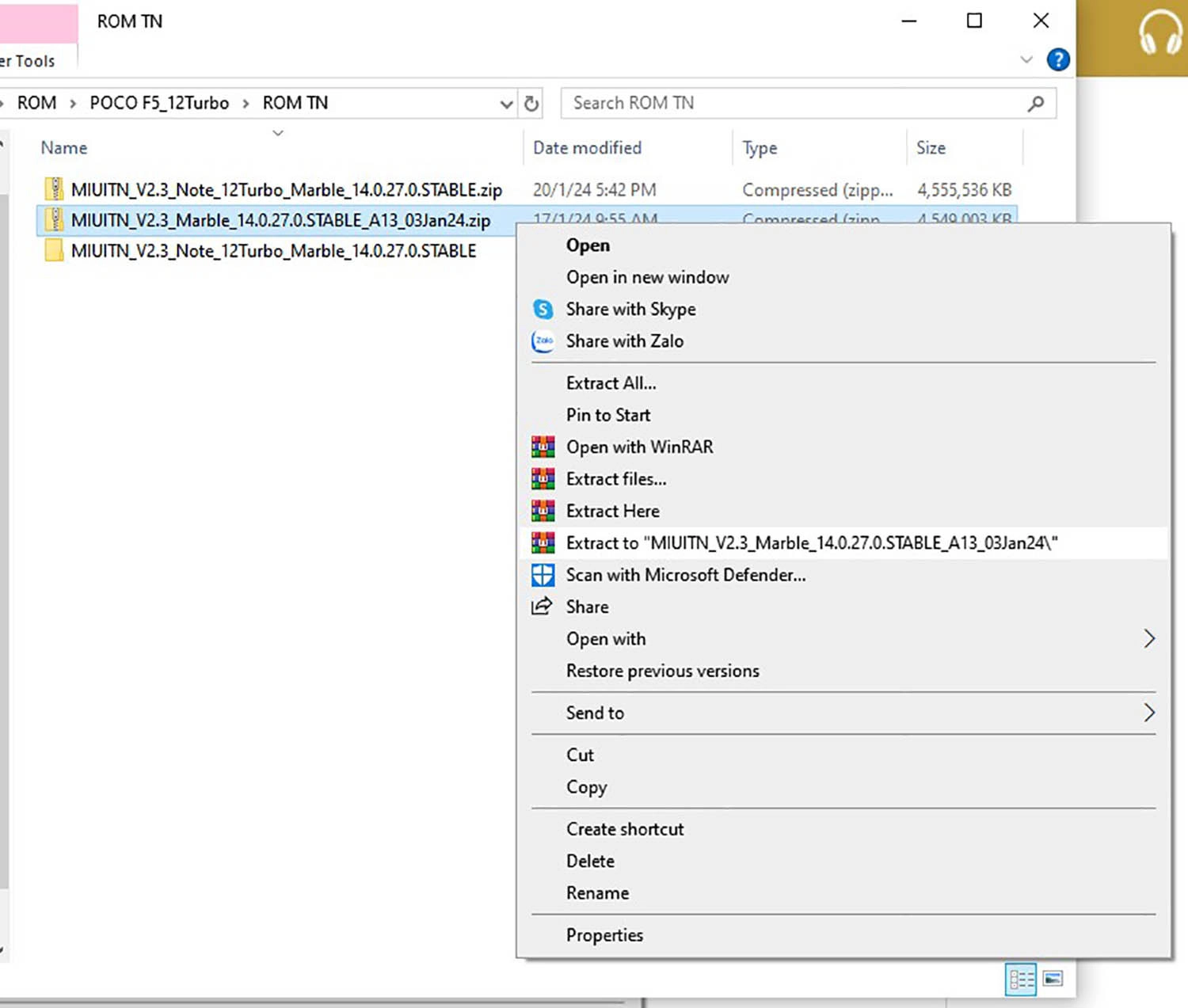Click the Microsoft Defender shield icon
Screen dimensions: 1188x1008
[543, 575]
